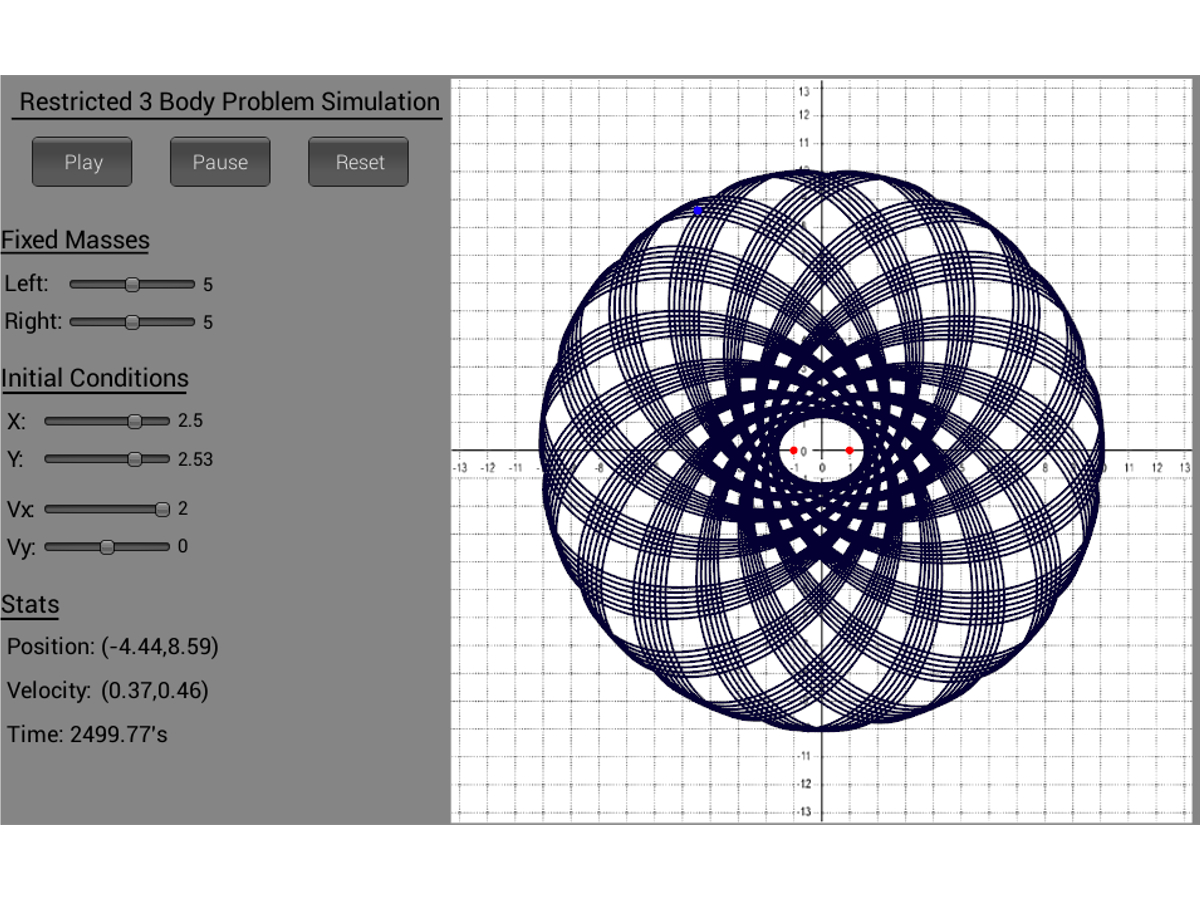Click the Fixed Masses heading
1200x900 pixels.
pyautogui.click(x=75, y=240)
